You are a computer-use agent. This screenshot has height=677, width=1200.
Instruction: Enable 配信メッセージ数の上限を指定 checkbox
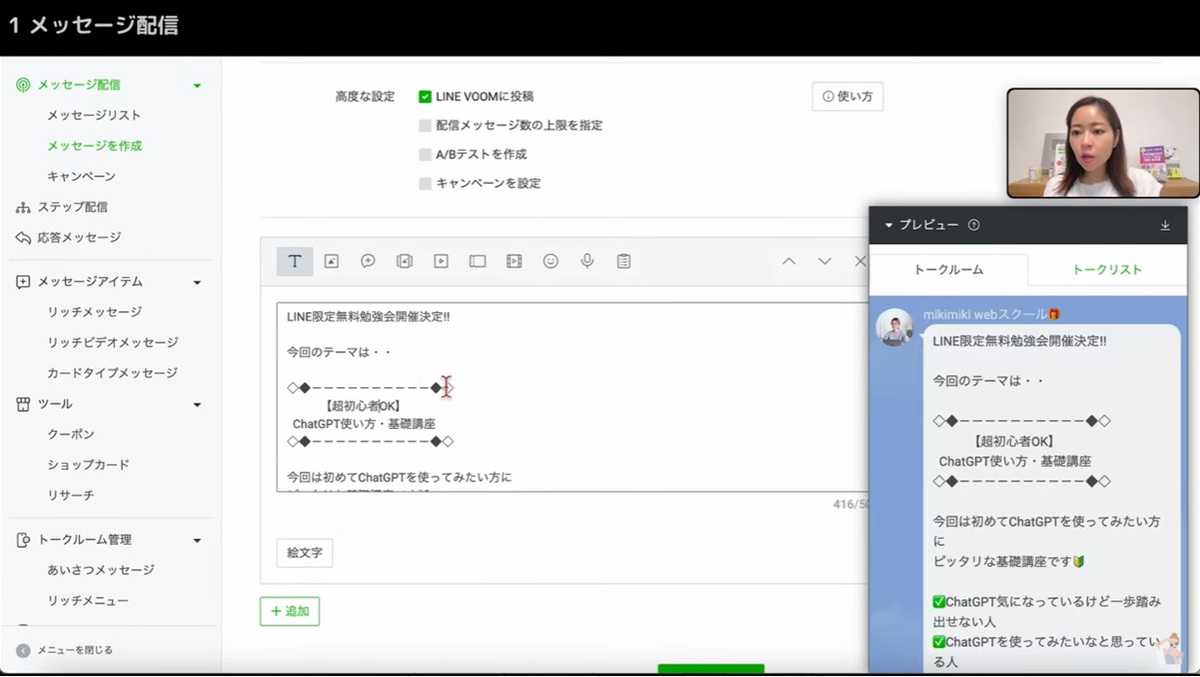[425, 126]
